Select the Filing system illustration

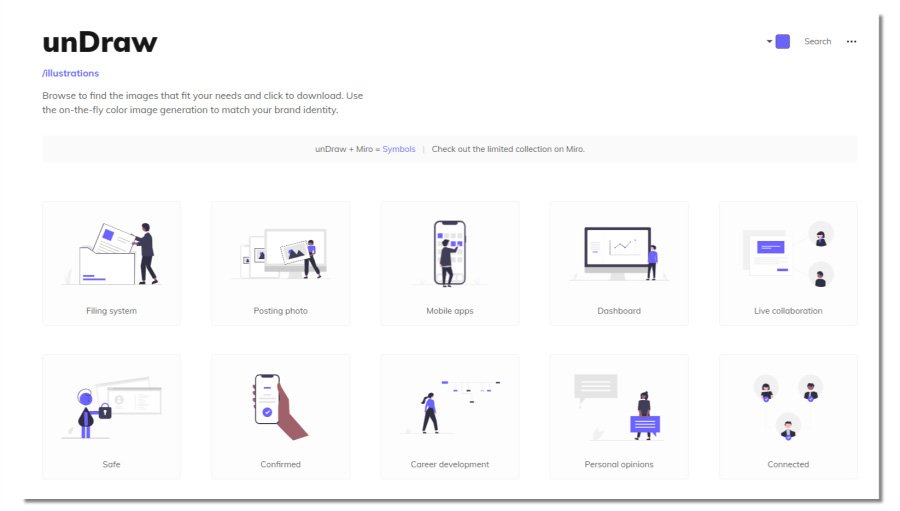point(111,264)
